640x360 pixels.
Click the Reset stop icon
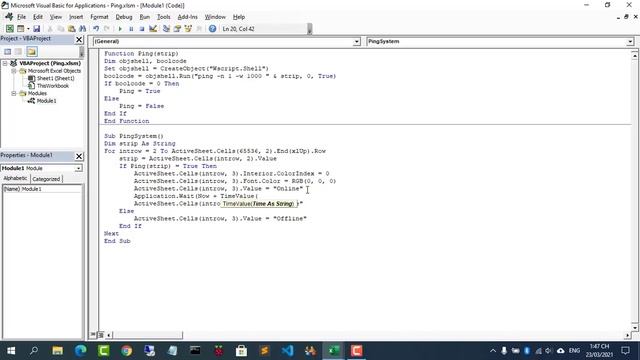tap(142, 29)
